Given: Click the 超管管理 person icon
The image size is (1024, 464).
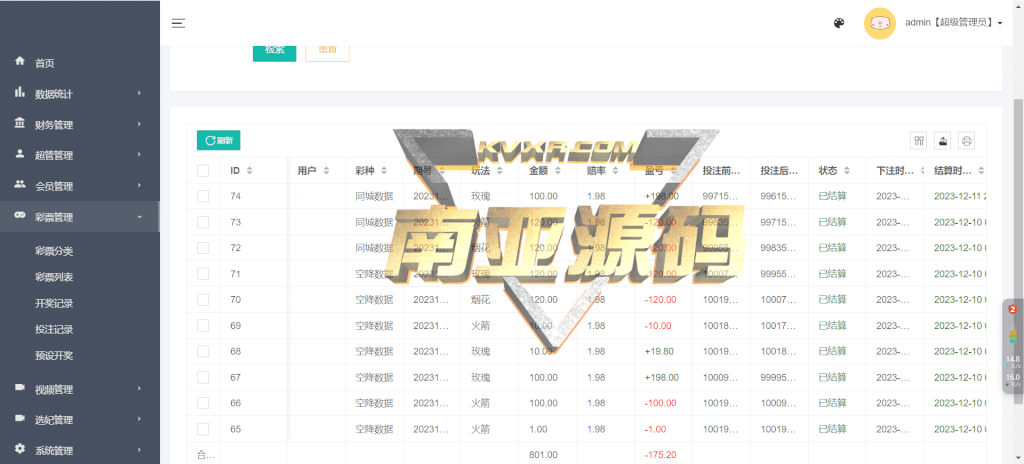Looking at the screenshot, I should 20,153.
